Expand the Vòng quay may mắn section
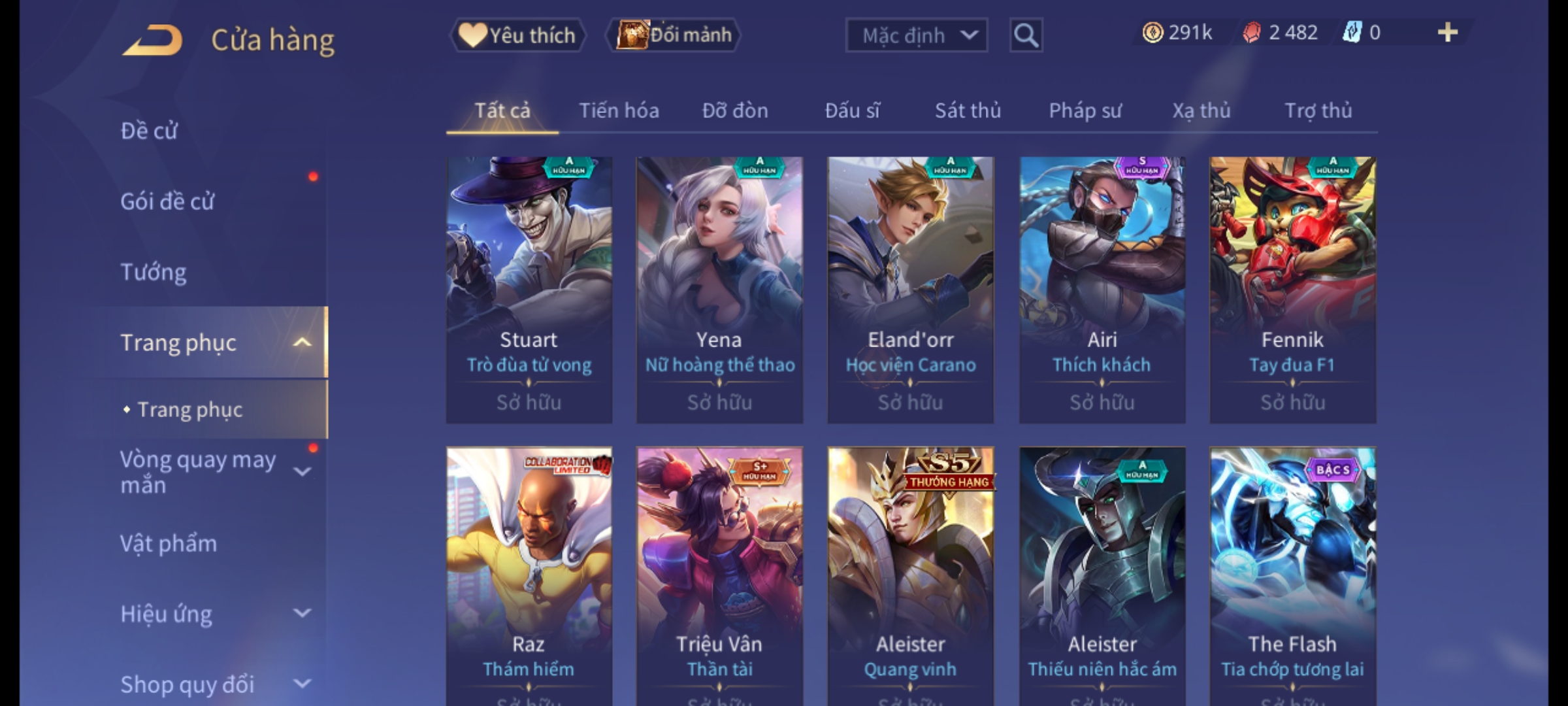The width and height of the screenshot is (1568, 706). click(302, 471)
